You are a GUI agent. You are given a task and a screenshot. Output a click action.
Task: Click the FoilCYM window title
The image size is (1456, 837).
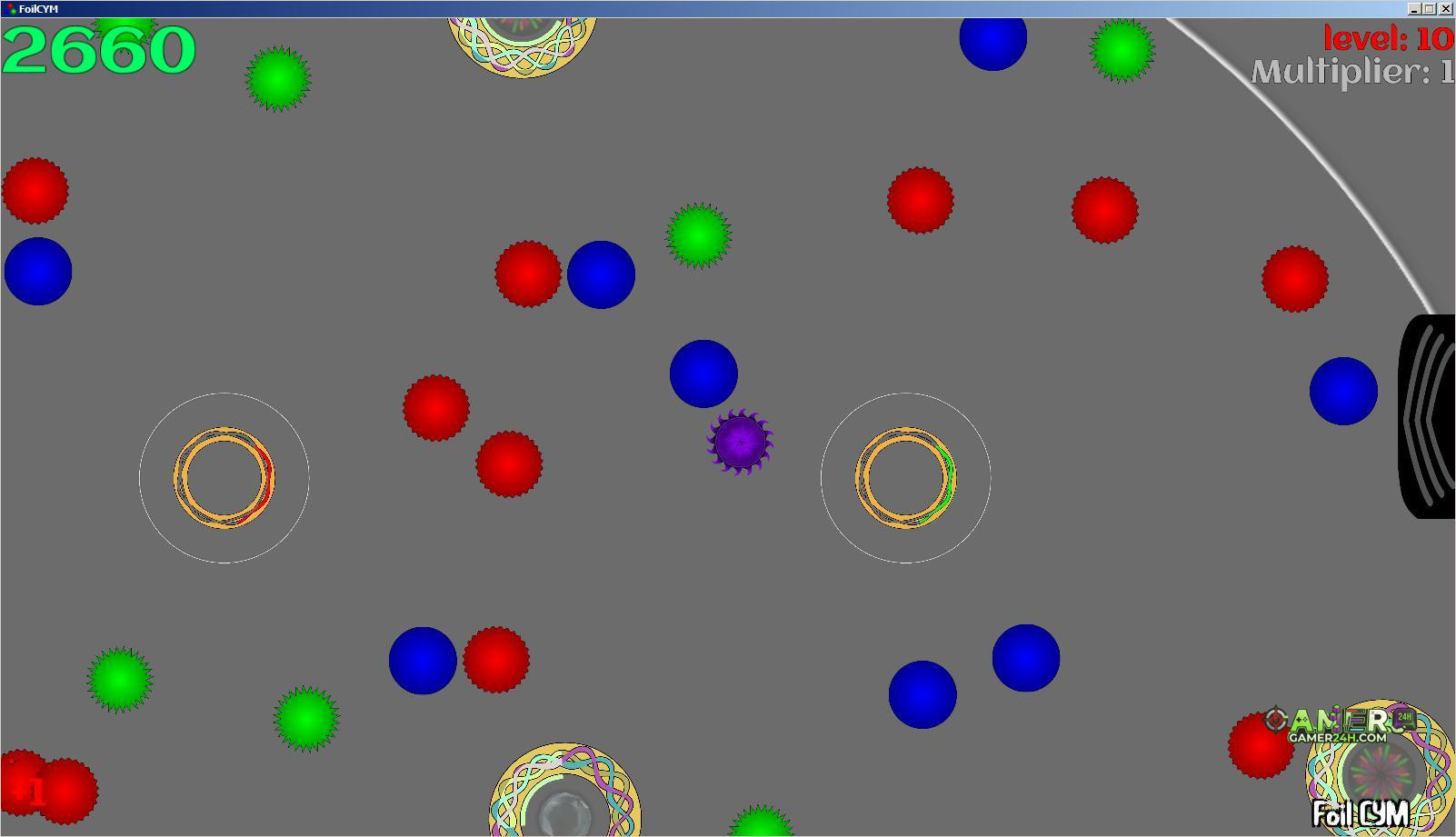tap(39, 9)
